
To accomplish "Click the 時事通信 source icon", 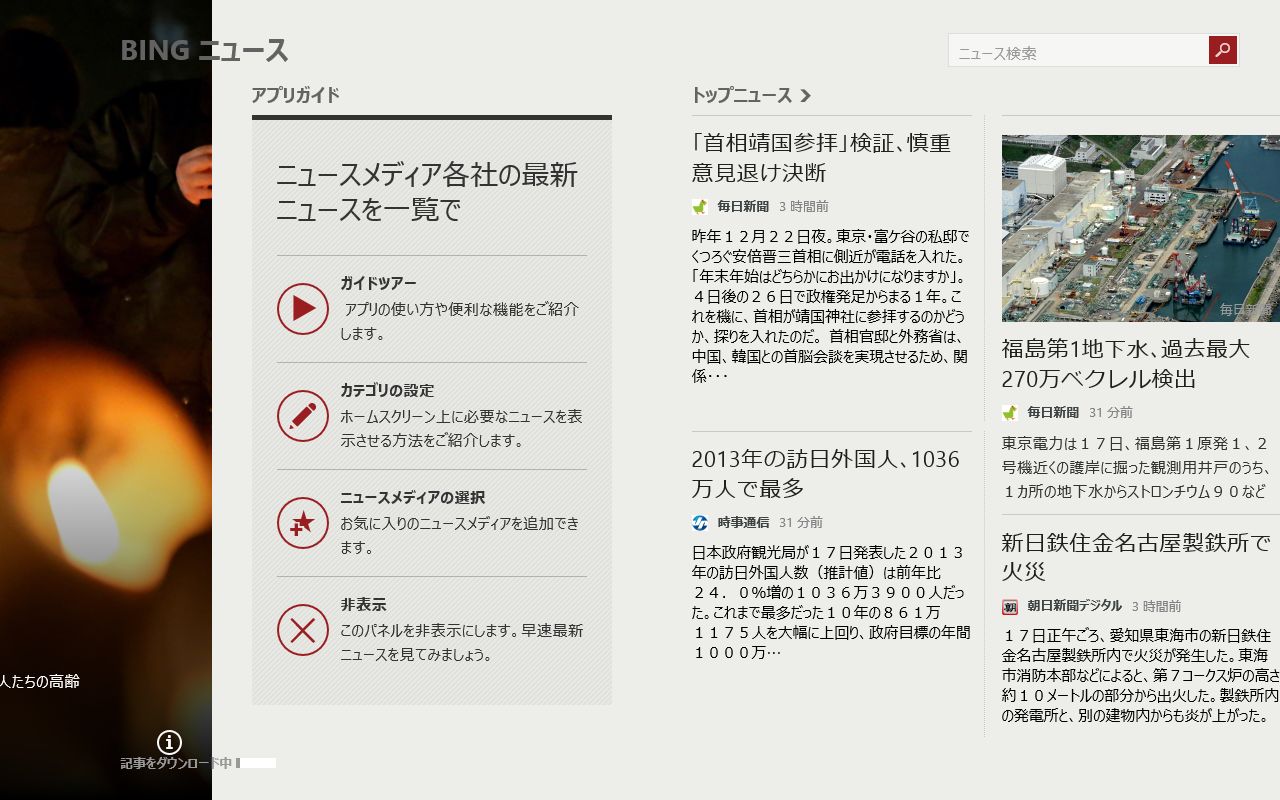I will tap(700, 522).
